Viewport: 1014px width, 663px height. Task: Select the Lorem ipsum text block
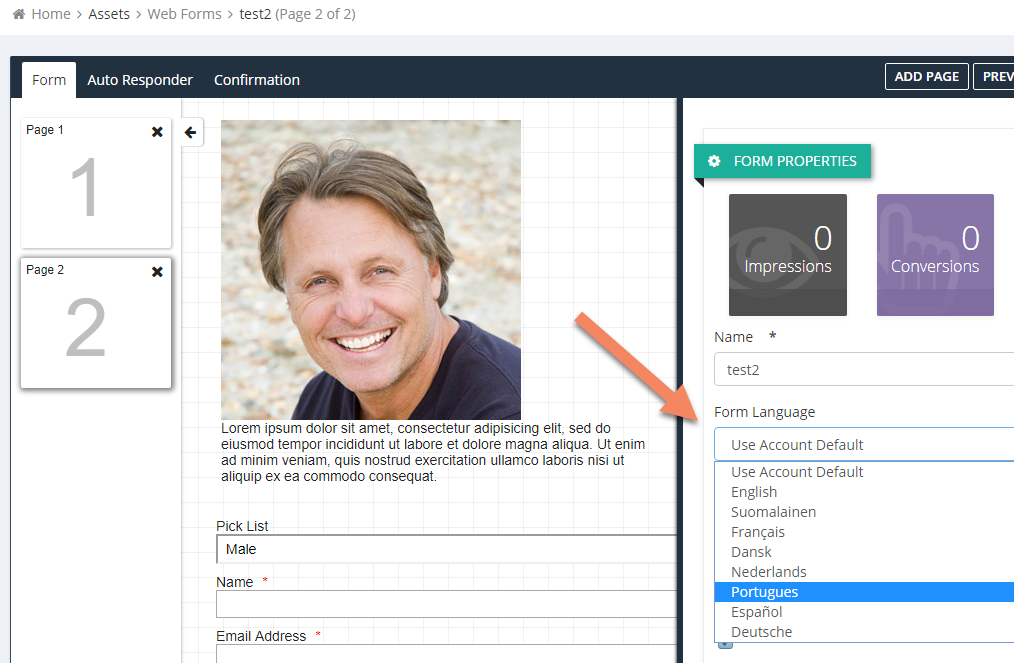433,452
